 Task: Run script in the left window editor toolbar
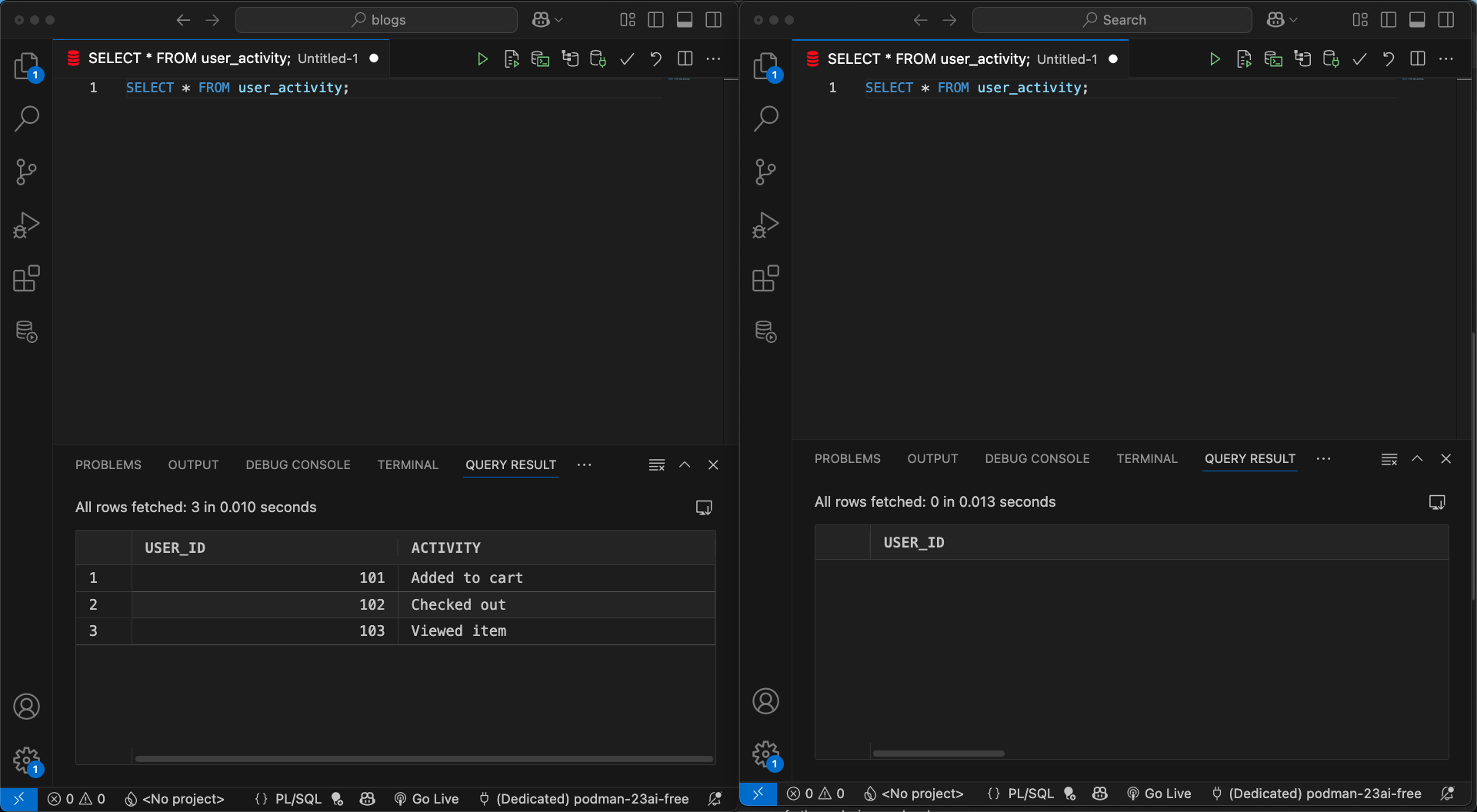(512, 59)
